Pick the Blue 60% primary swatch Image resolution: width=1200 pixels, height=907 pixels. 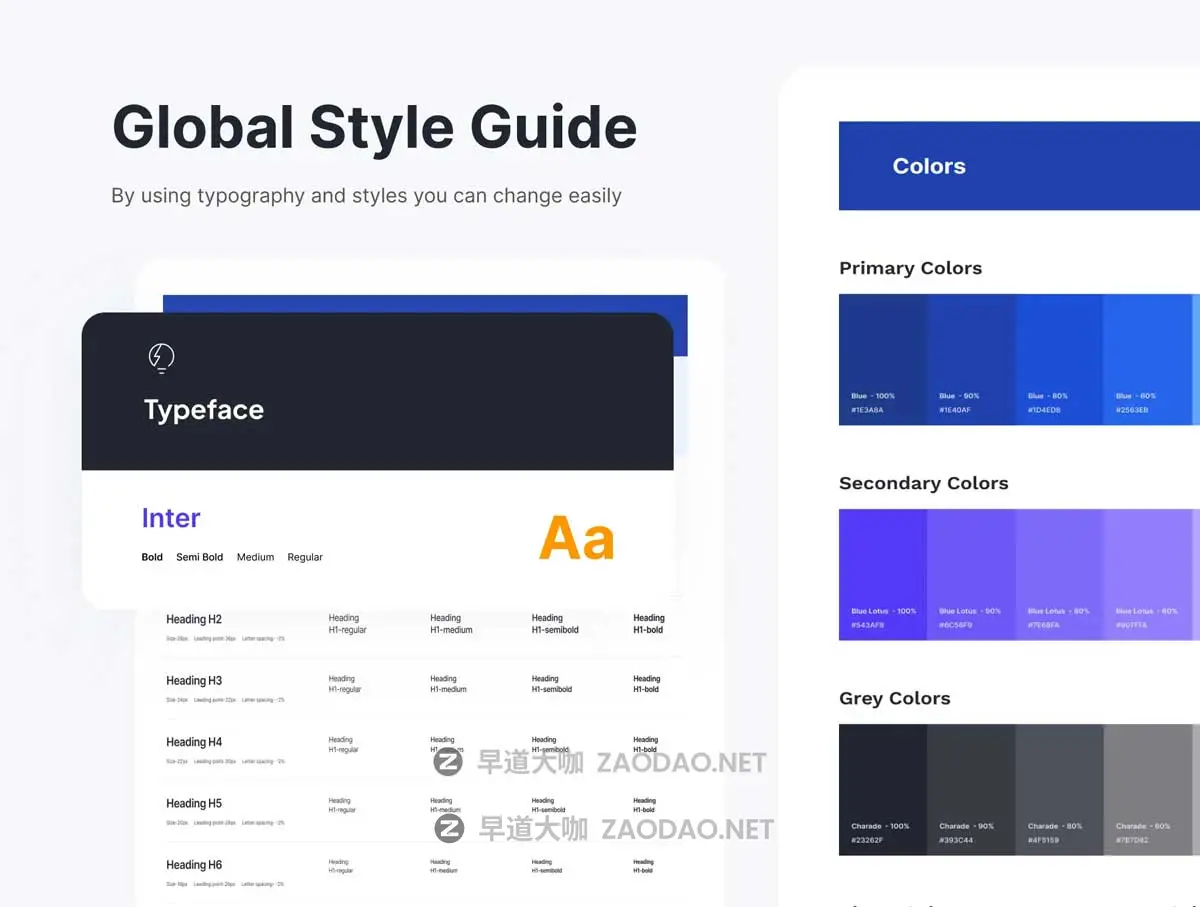pyautogui.click(x=1146, y=359)
